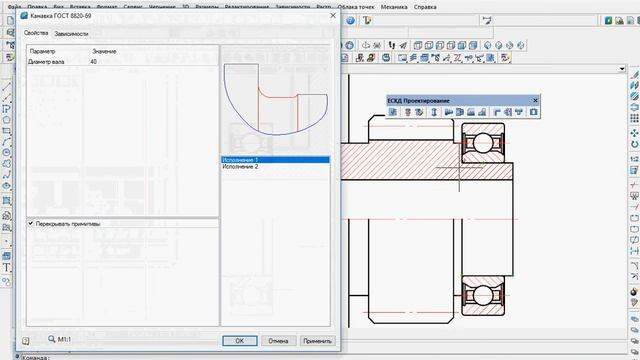The image size is (640, 360).
Task: Click the footsteps walk icon in toolbar
Action: pos(392,45)
